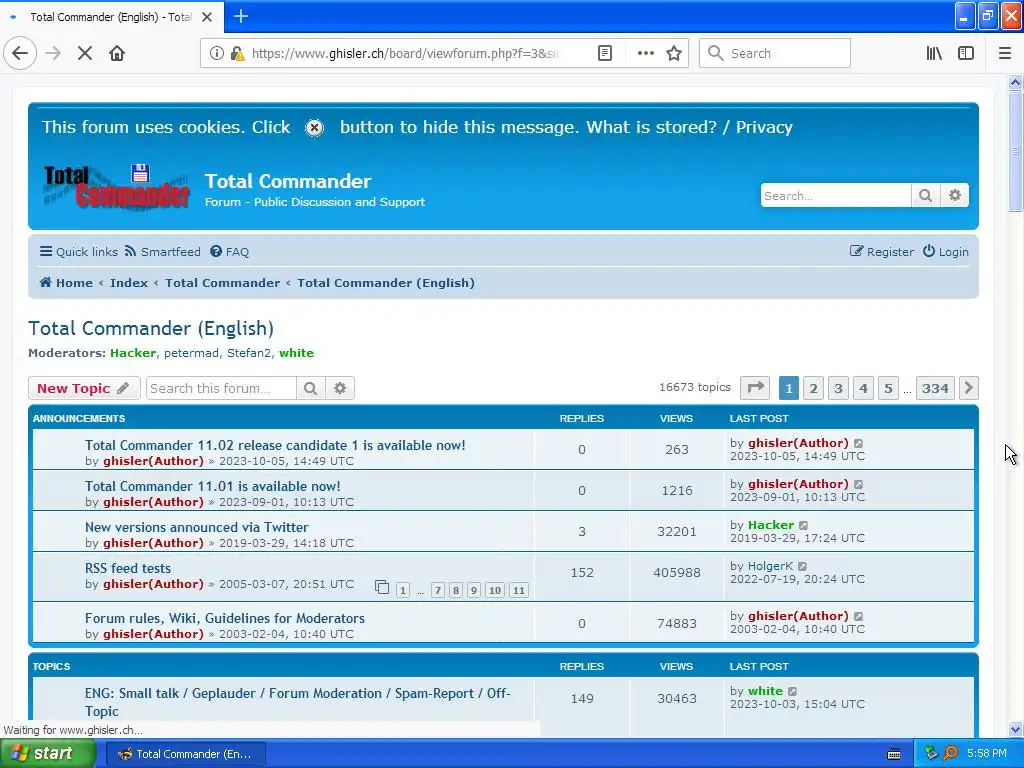The image size is (1024, 768).
Task: Click the browser URL address field
Action: 405,54
